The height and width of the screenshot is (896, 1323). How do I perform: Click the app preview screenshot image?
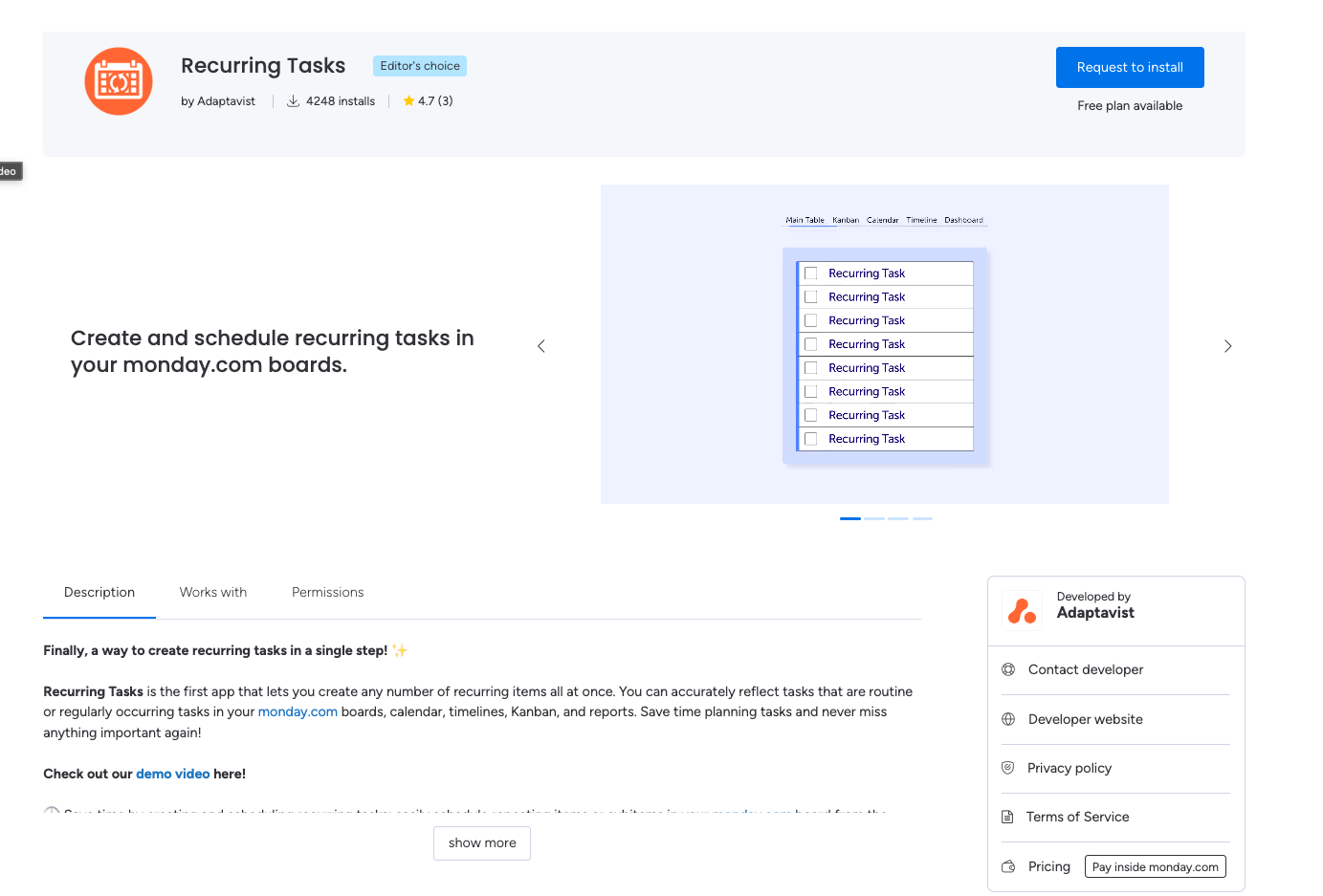click(x=885, y=344)
